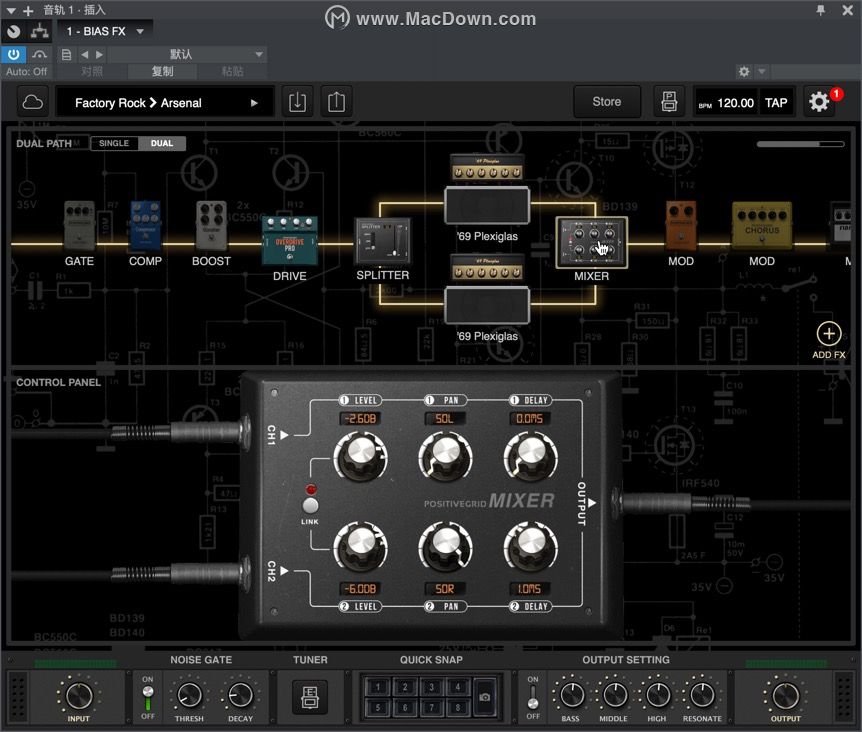The image size is (862, 732).
Task: Select the COMP pedal in chain
Action: click(145, 226)
